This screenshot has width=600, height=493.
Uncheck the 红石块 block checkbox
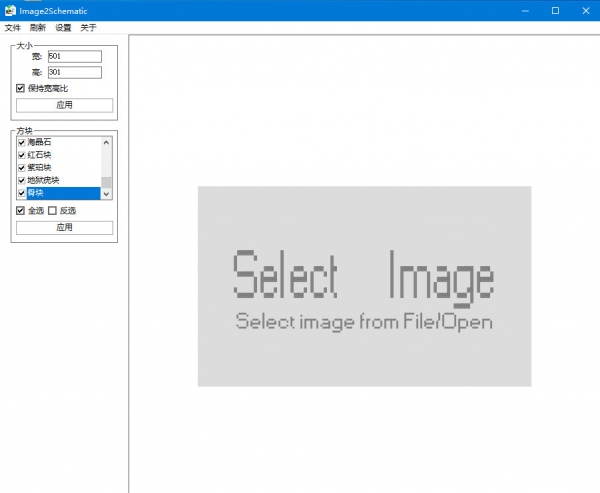click(22, 155)
